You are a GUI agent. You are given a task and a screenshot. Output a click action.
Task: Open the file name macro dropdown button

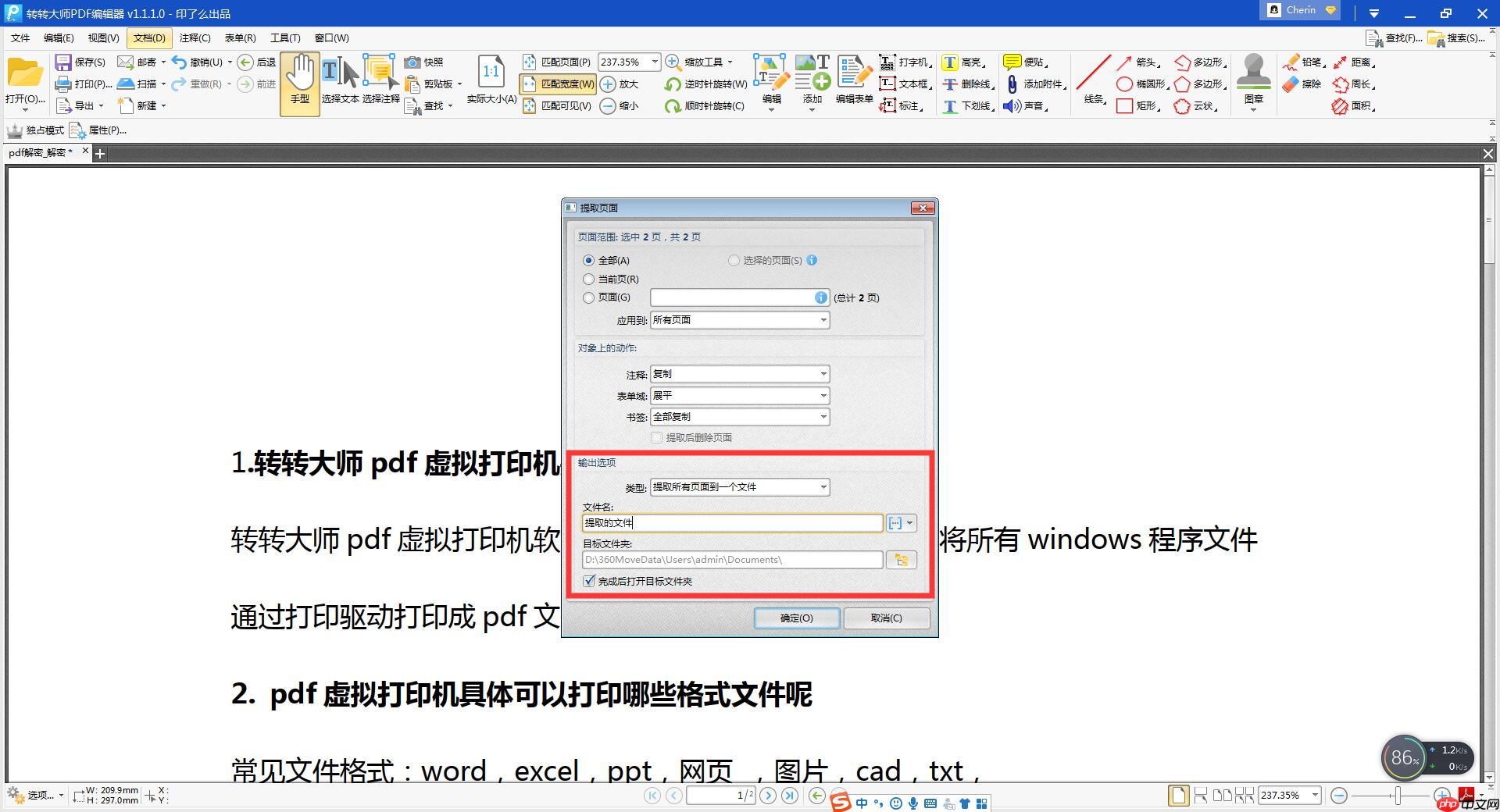(901, 523)
